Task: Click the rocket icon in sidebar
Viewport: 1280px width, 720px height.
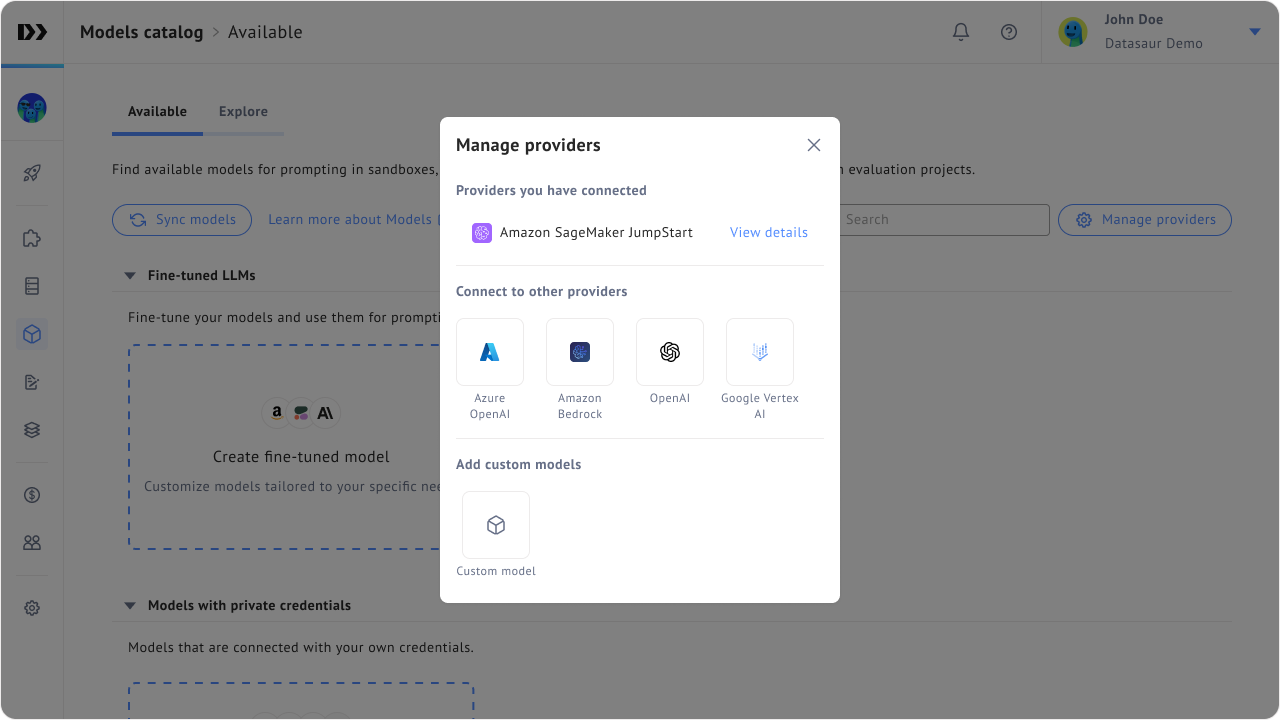Action: click(32, 173)
